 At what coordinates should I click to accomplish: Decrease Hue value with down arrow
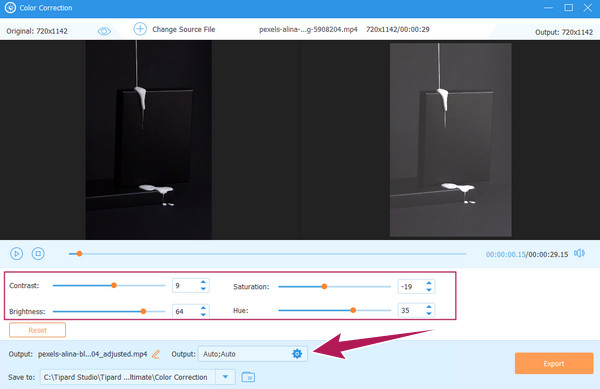coord(429,313)
